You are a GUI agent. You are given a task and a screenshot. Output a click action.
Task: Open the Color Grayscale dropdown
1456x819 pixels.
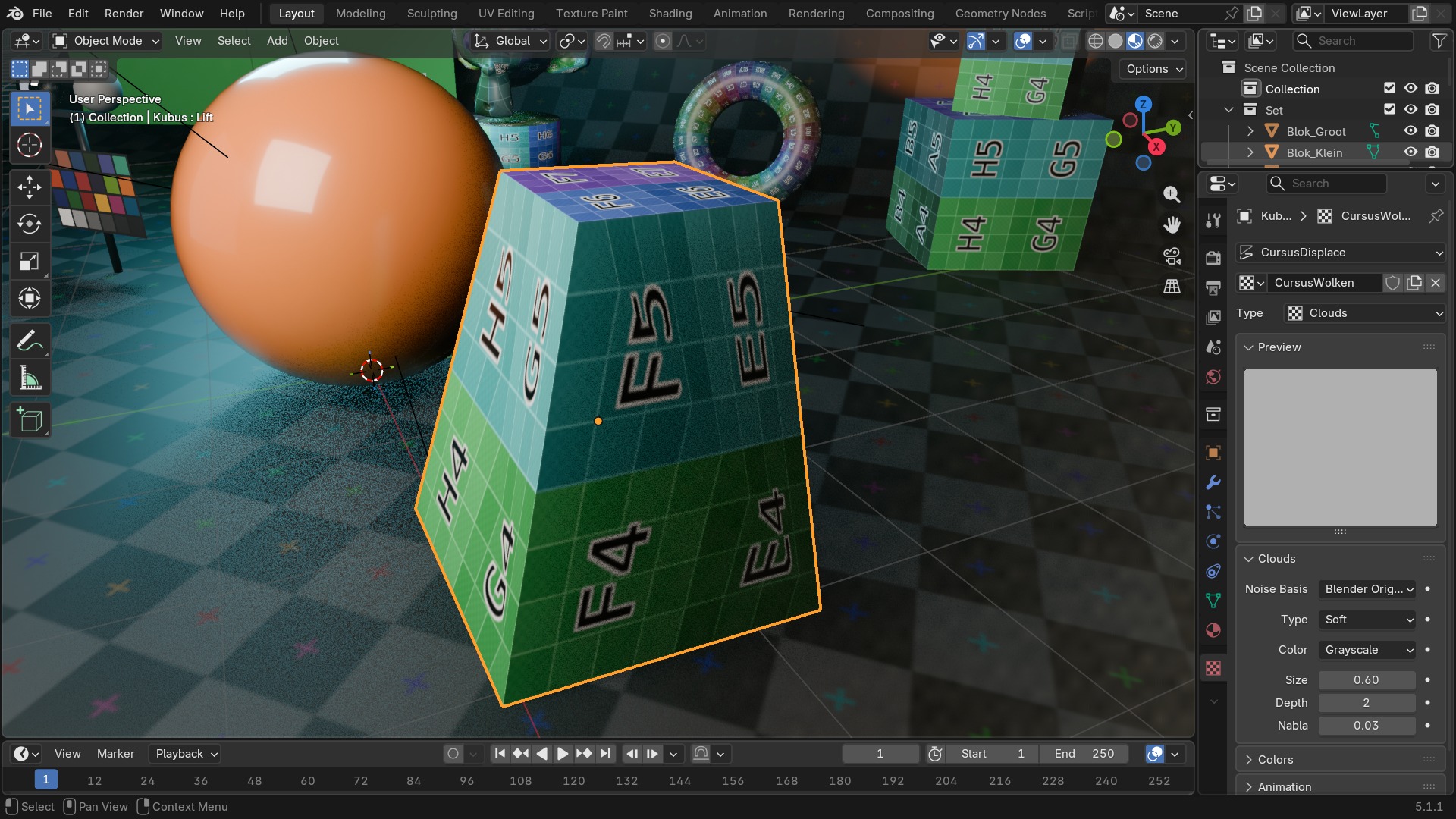[1367, 650]
